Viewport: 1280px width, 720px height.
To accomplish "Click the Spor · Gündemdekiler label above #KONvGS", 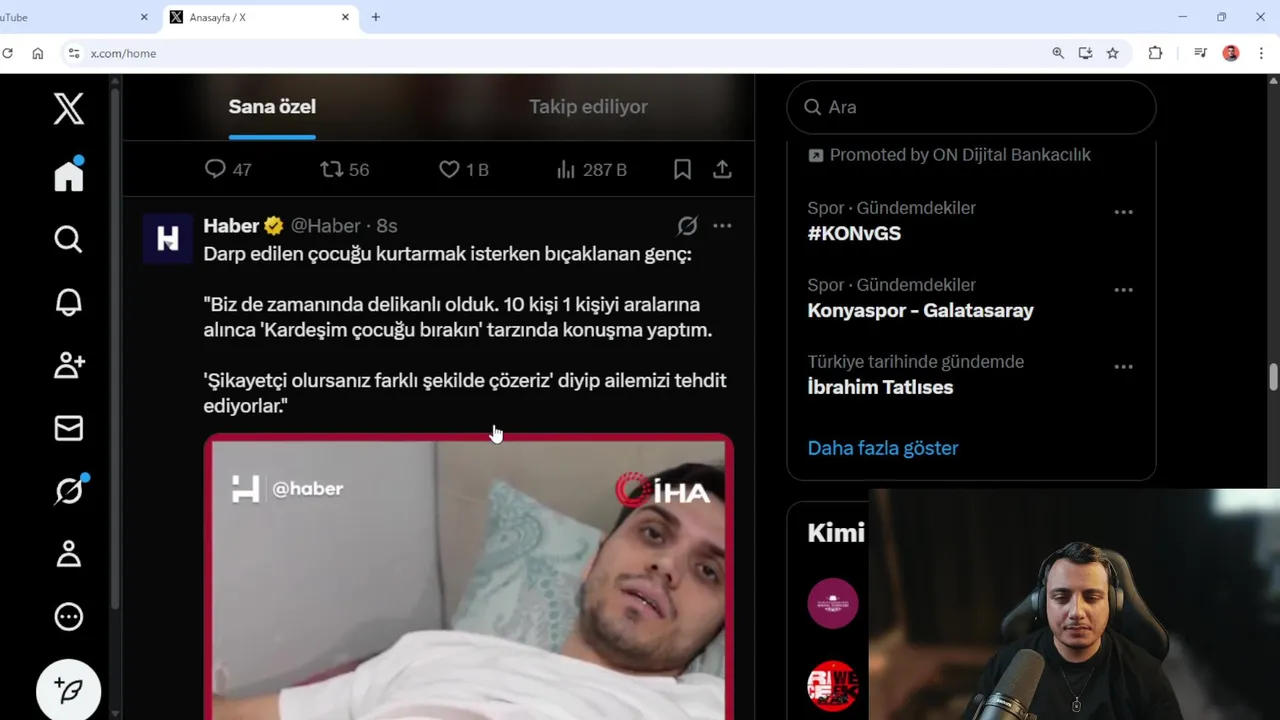I will (x=891, y=208).
